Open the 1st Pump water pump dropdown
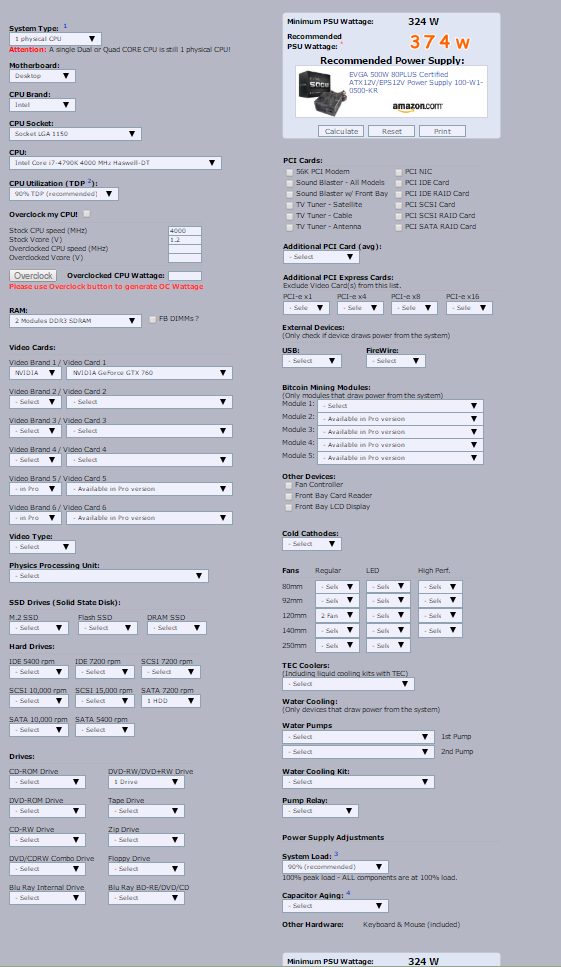The width and height of the screenshot is (561, 967). pos(359,737)
